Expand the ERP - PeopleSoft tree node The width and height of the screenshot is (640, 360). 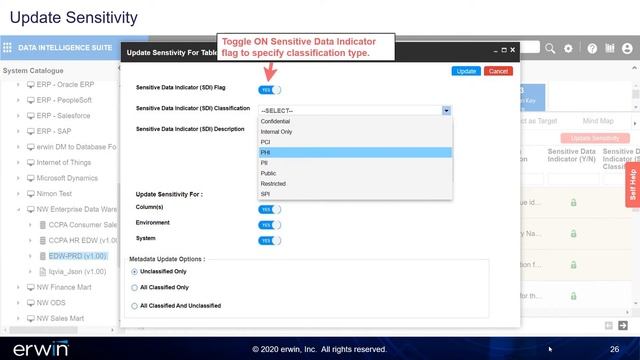click(x=18, y=100)
